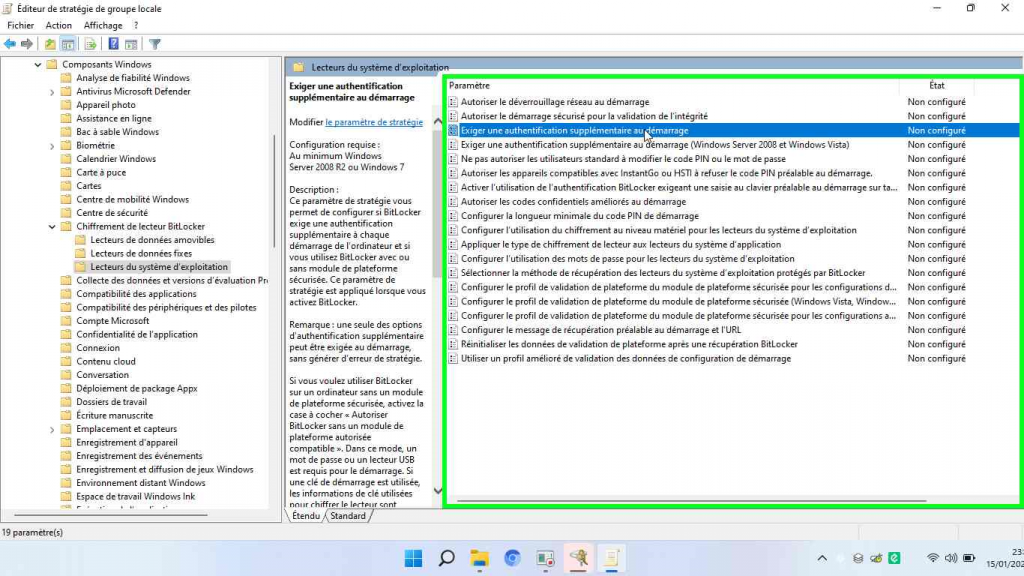Click the 'le paramètre de stratégie' link
Screen dimensions: 1024x576
click(374, 122)
